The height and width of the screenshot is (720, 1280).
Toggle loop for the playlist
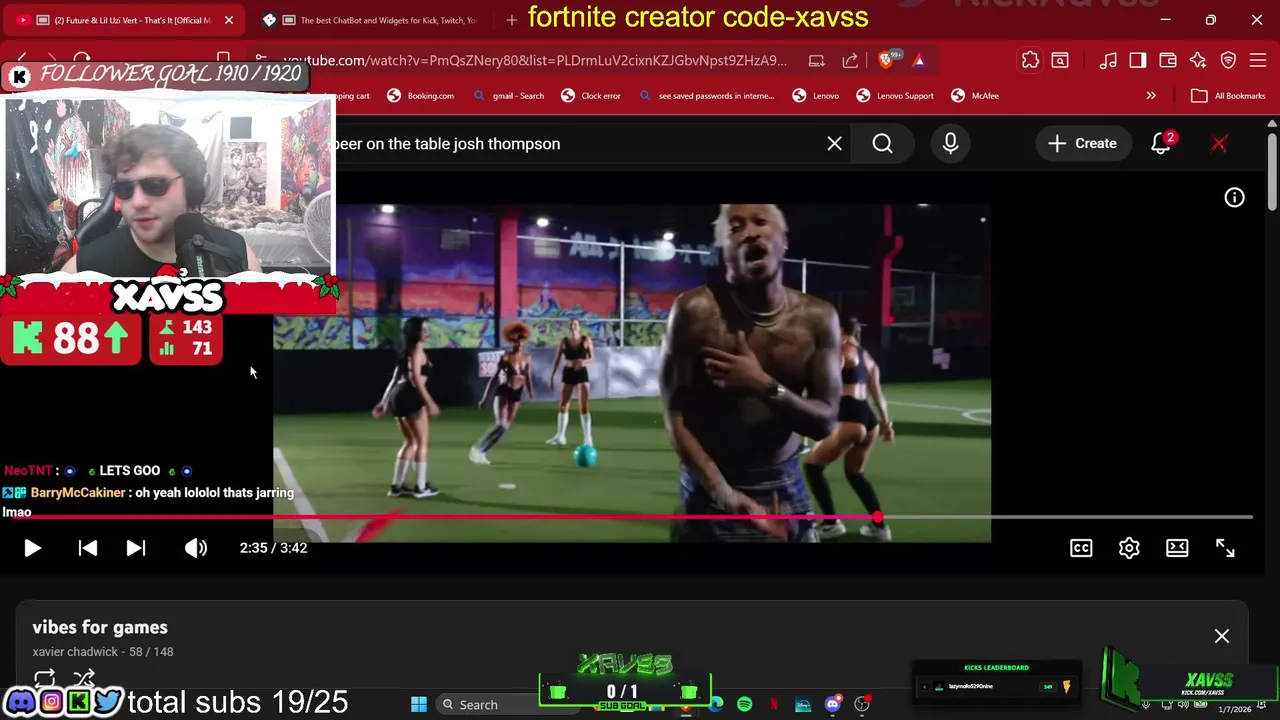44,679
